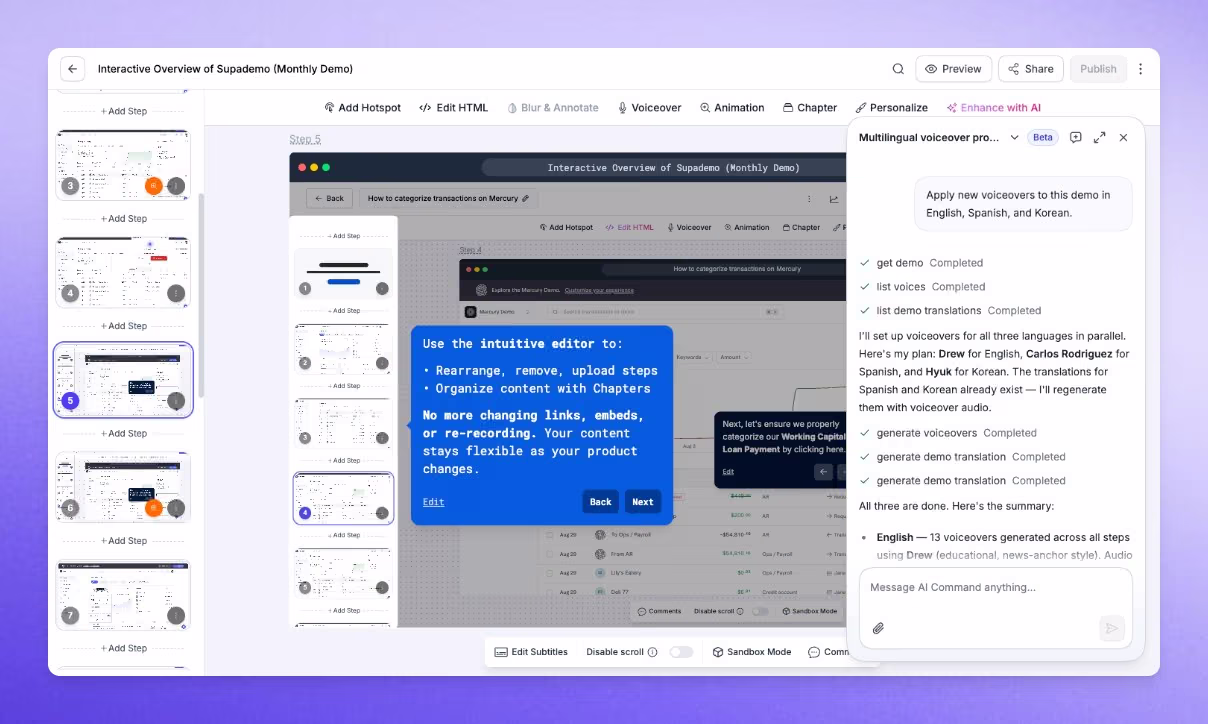This screenshot has height=724, width=1208.
Task: Open the three-dot menu beside Publish
Action: pyautogui.click(x=1141, y=69)
